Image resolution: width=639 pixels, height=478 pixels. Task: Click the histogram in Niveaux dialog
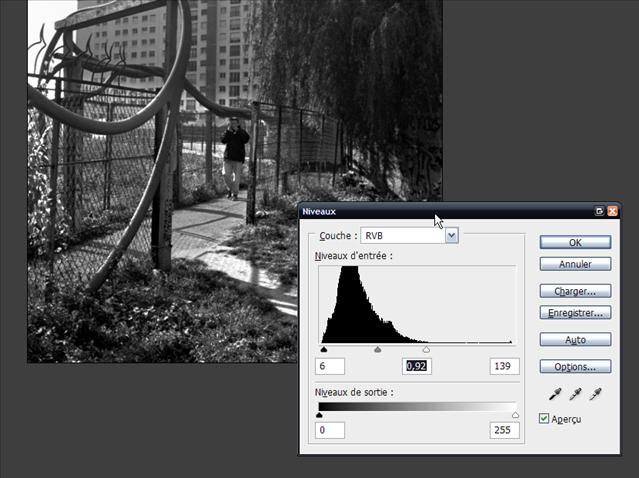tap(417, 305)
